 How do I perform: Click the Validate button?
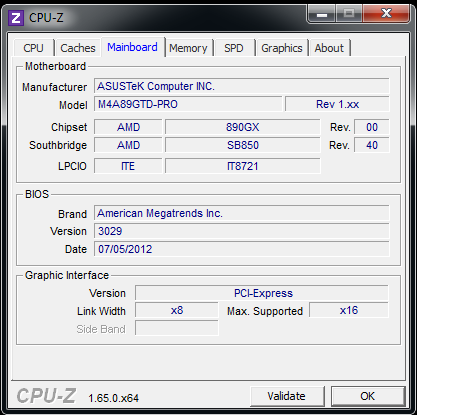click(x=287, y=396)
